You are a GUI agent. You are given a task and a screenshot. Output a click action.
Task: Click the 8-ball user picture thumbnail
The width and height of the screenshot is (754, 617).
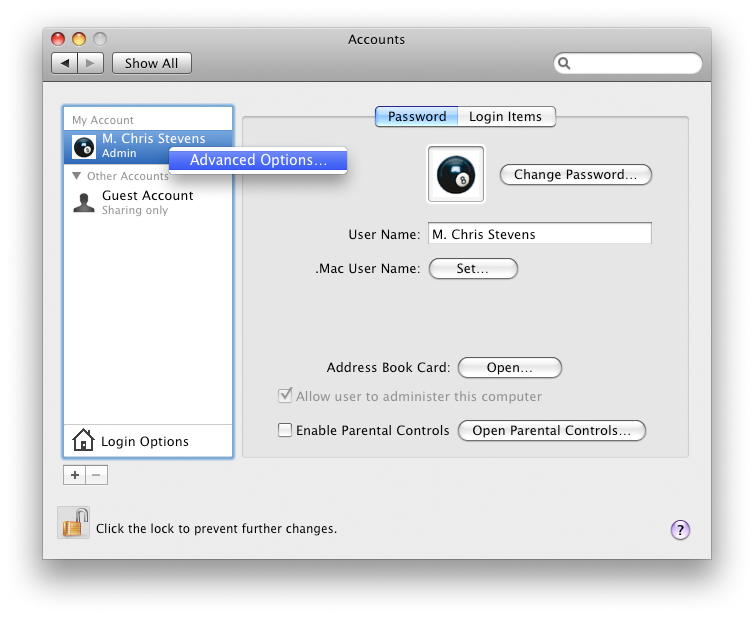click(x=456, y=175)
